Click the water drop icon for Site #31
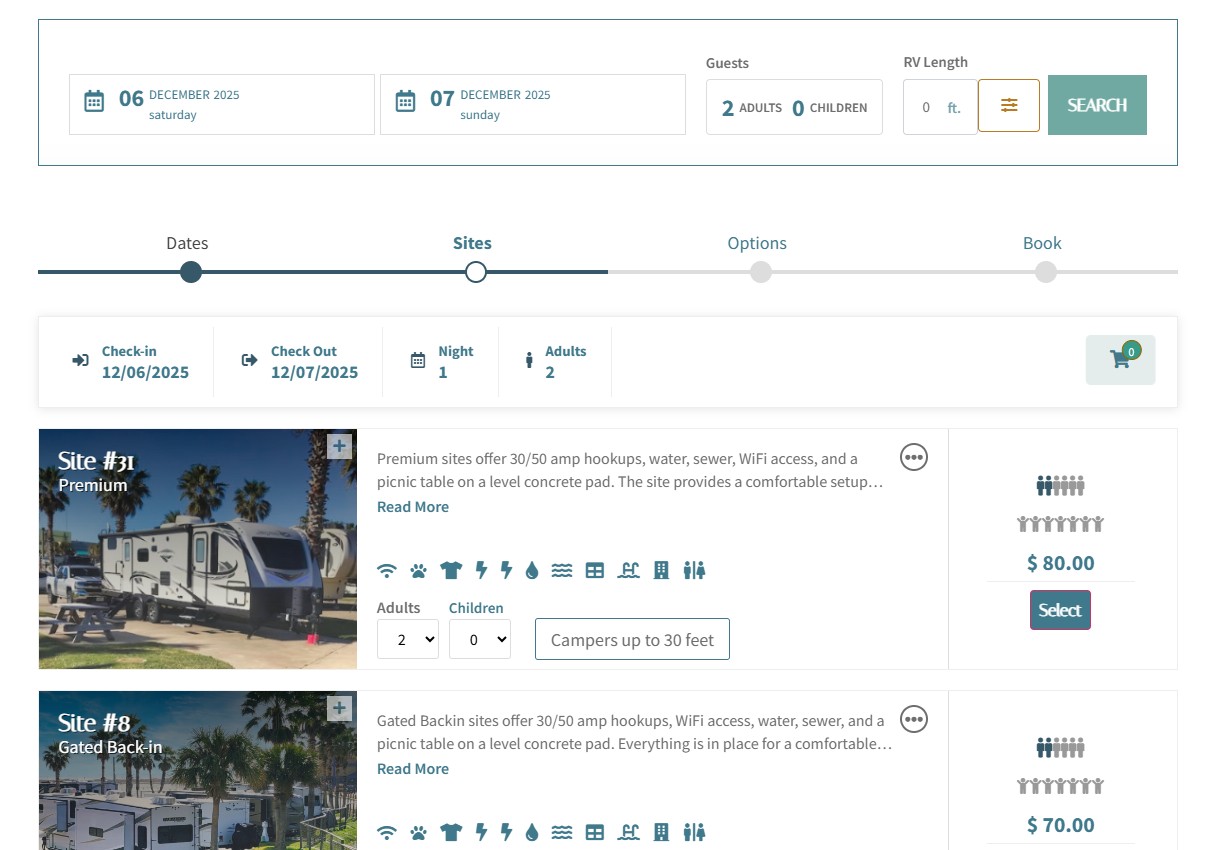Image resolution: width=1218 pixels, height=850 pixels. [531, 571]
